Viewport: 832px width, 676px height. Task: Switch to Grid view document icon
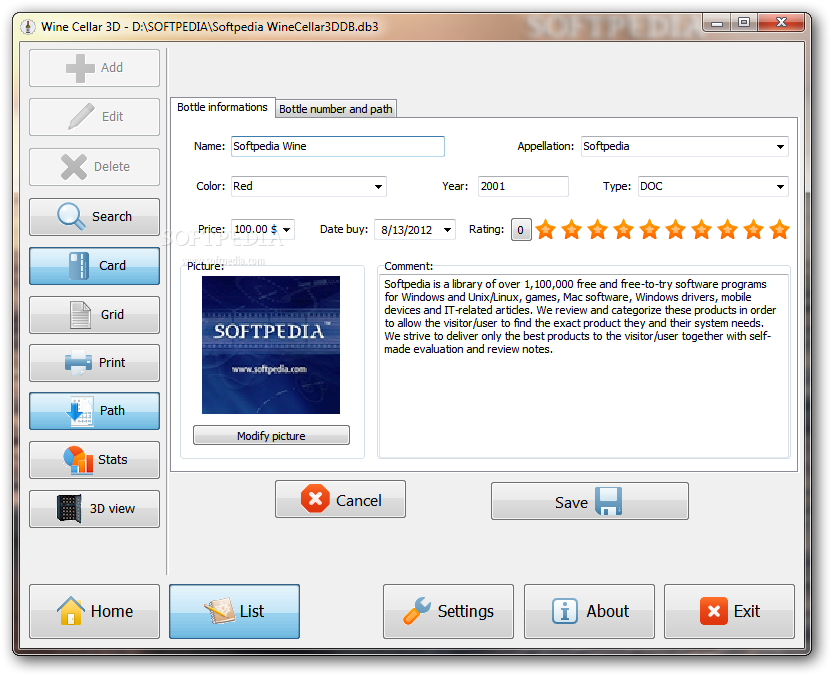[81, 315]
